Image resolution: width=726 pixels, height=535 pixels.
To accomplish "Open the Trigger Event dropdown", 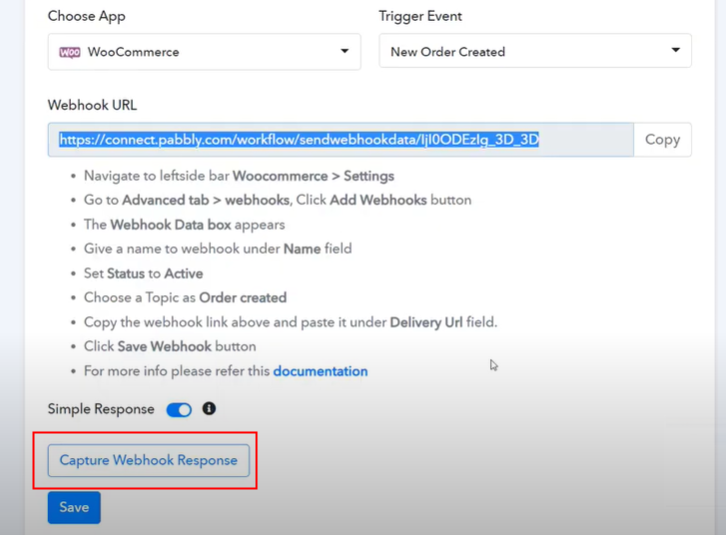I will coord(535,50).
